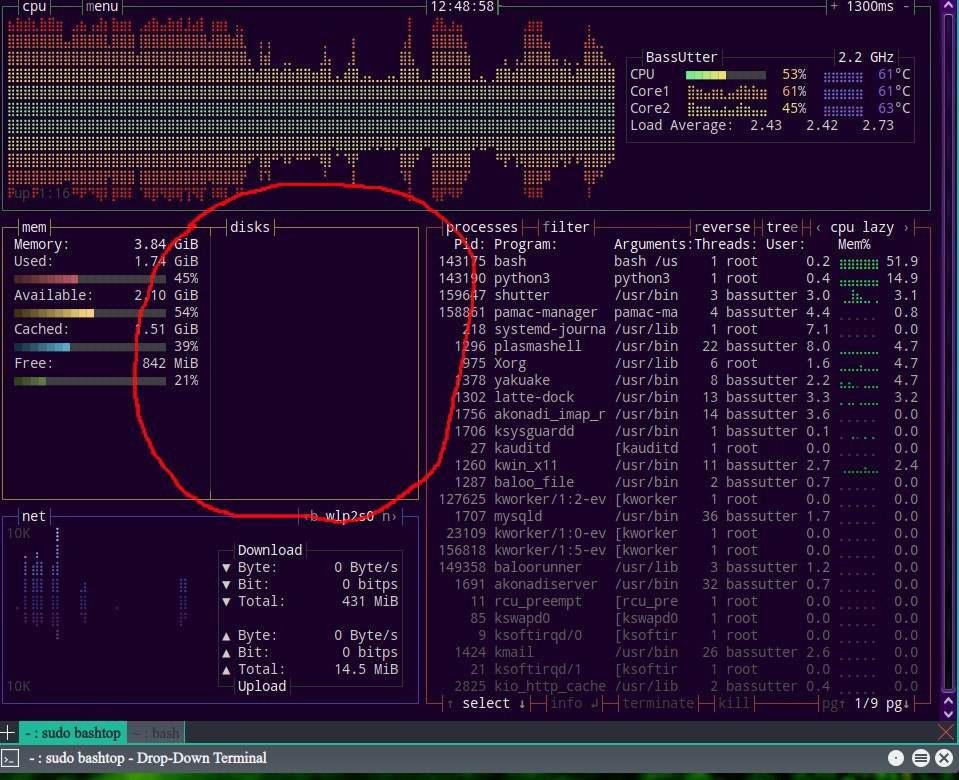Move process selection up arrow

click(450, 704)
